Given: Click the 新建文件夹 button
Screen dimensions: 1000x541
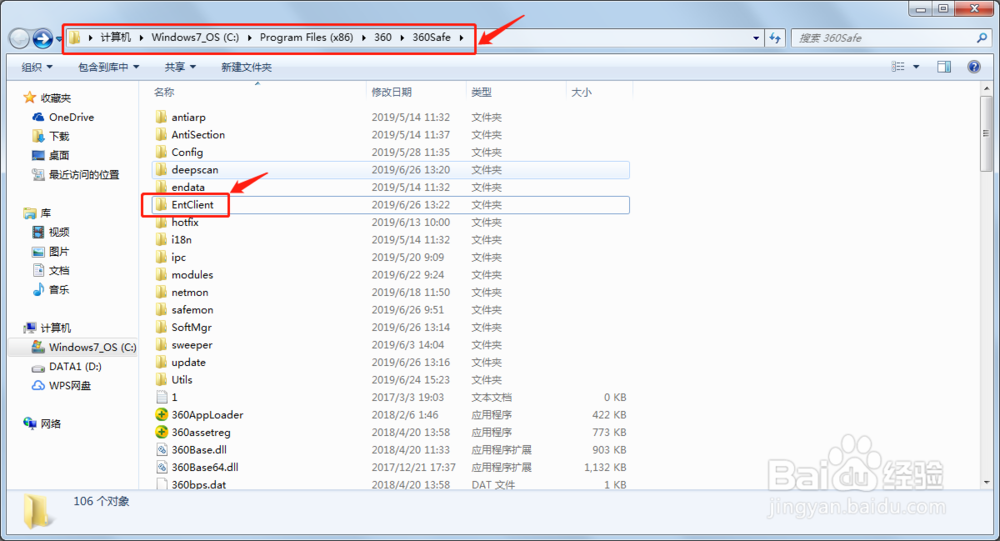Looking at the screenshot, I should 246,67.
